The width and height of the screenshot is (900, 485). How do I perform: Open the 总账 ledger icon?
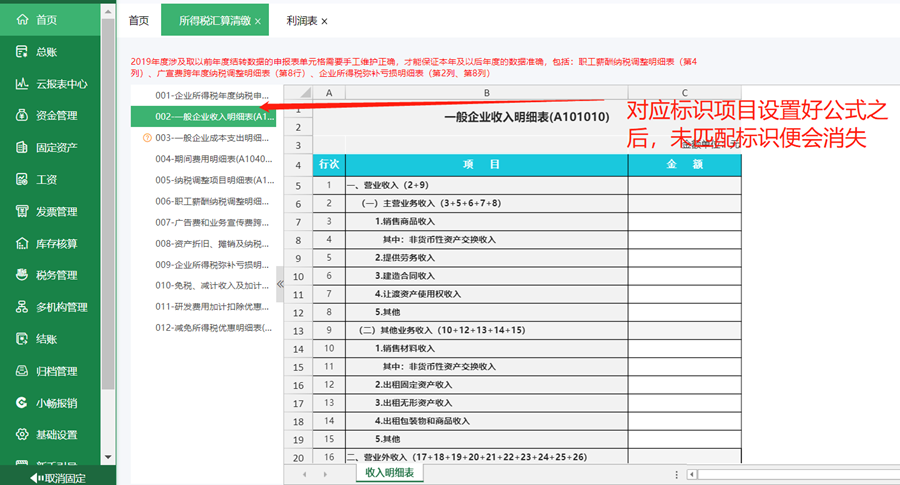[x=22, y=52]
